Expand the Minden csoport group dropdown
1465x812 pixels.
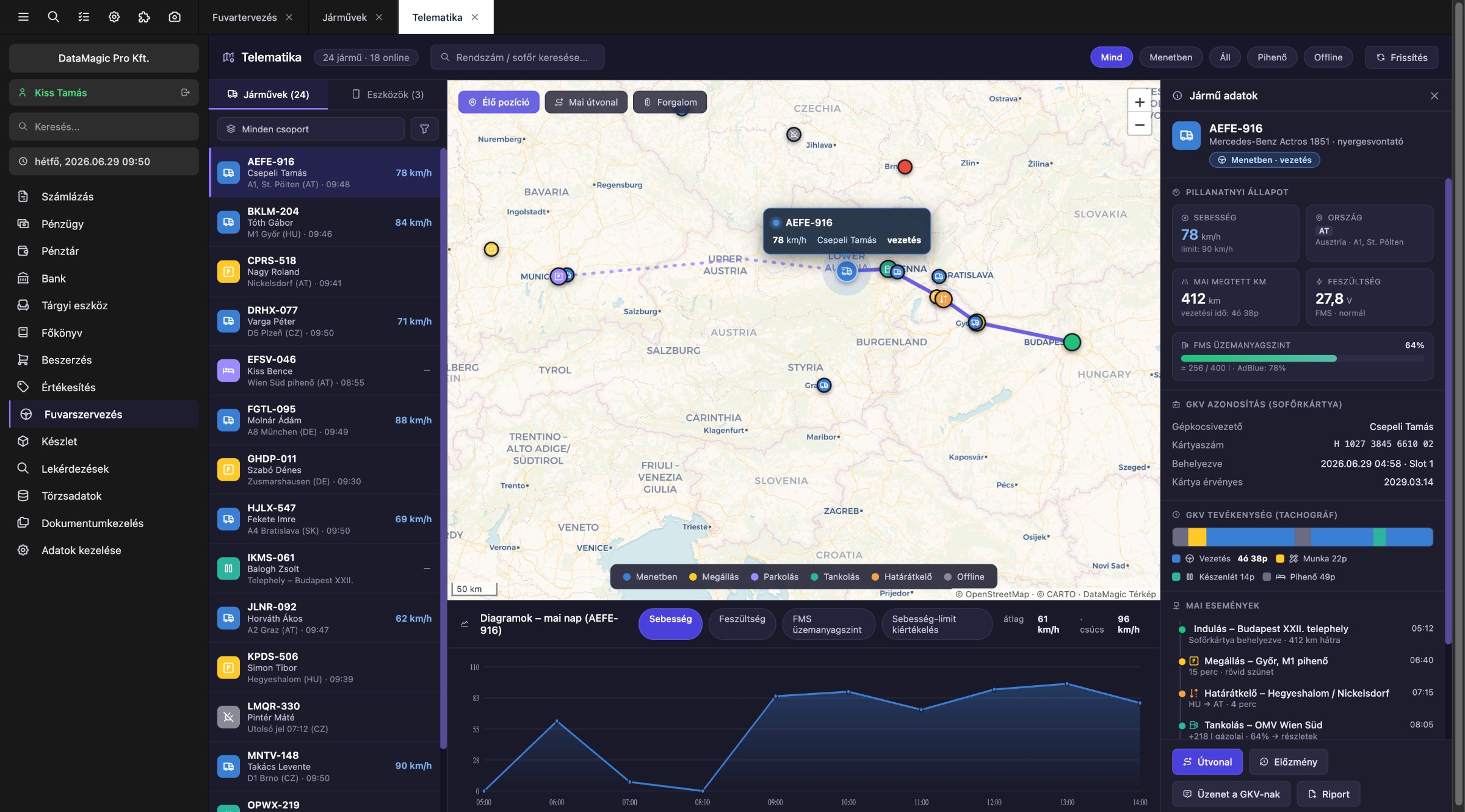311,129
